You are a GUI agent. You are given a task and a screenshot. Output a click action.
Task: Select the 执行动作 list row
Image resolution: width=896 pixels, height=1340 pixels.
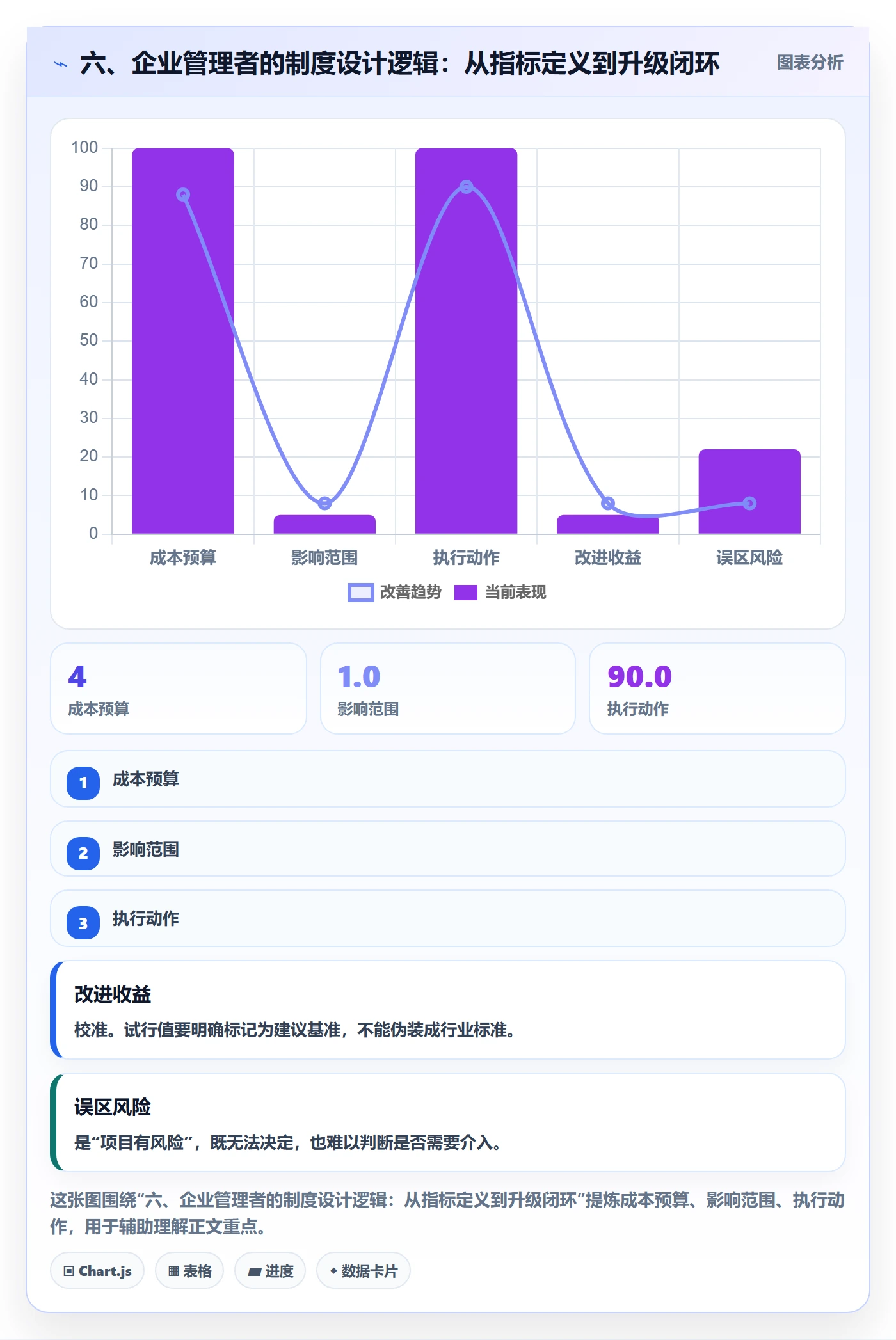click(448, 918)
